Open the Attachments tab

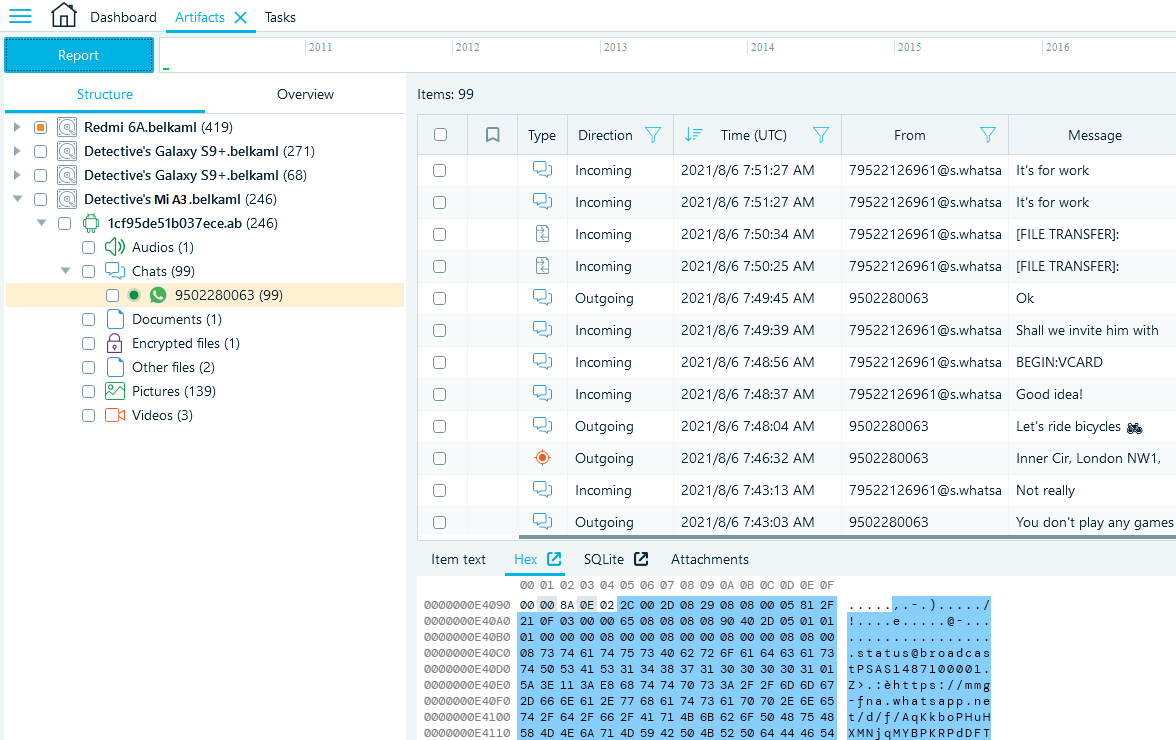710,559
